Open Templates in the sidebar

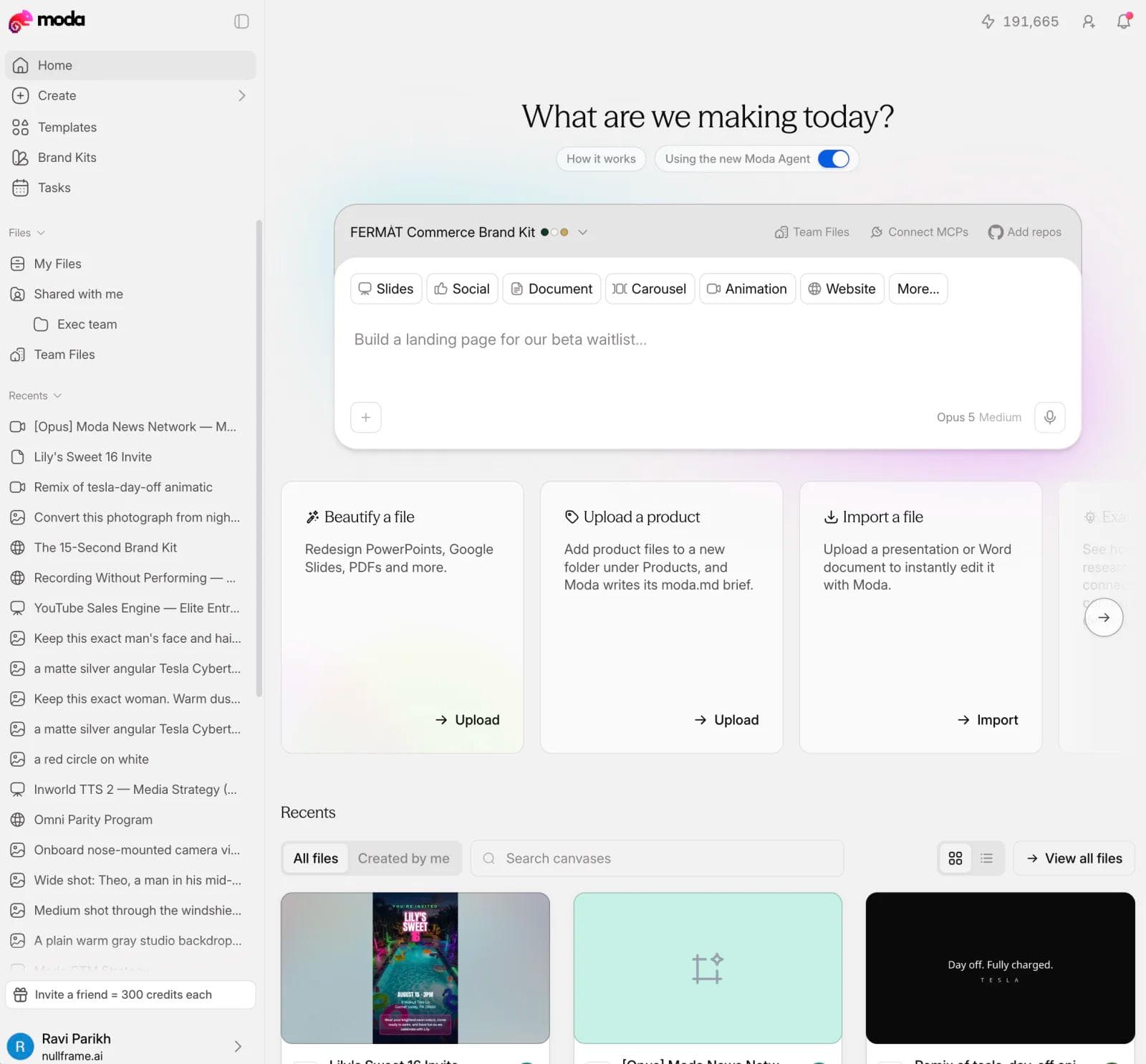pyautogui.click(x=130, y=128)
